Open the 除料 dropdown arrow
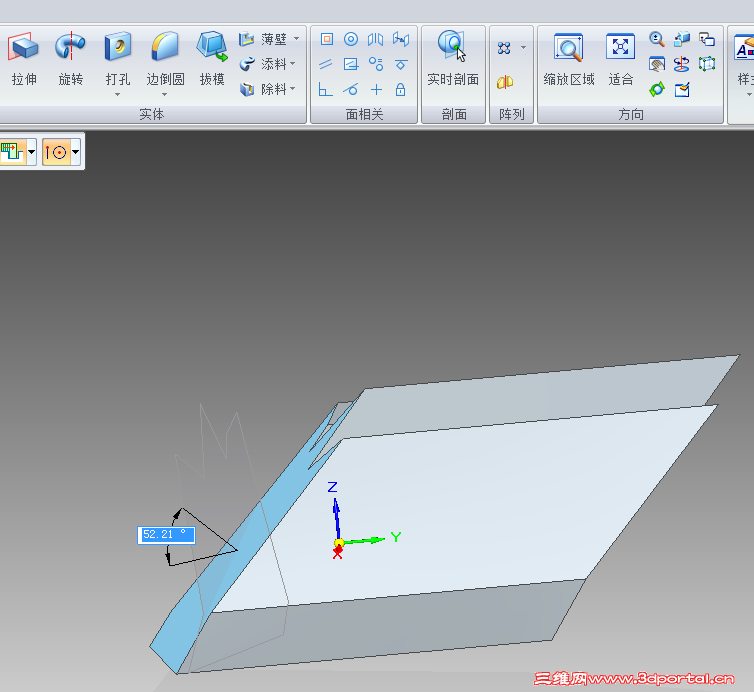This screenshot has height=692, width=754. tap(293, 88)
